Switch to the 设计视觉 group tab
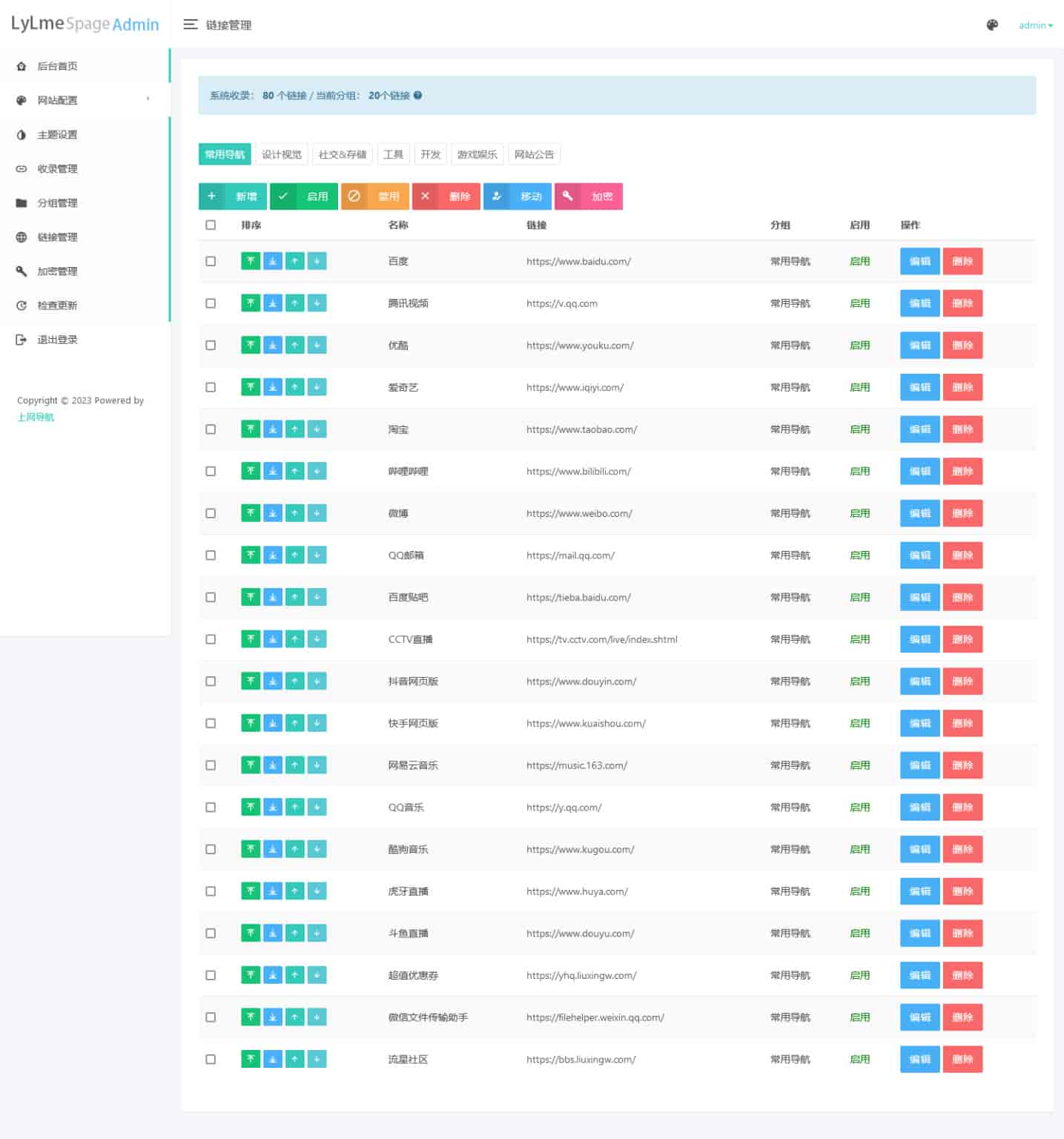Viewport: 1064px width, 1139px height. click(x=282, y=154)
